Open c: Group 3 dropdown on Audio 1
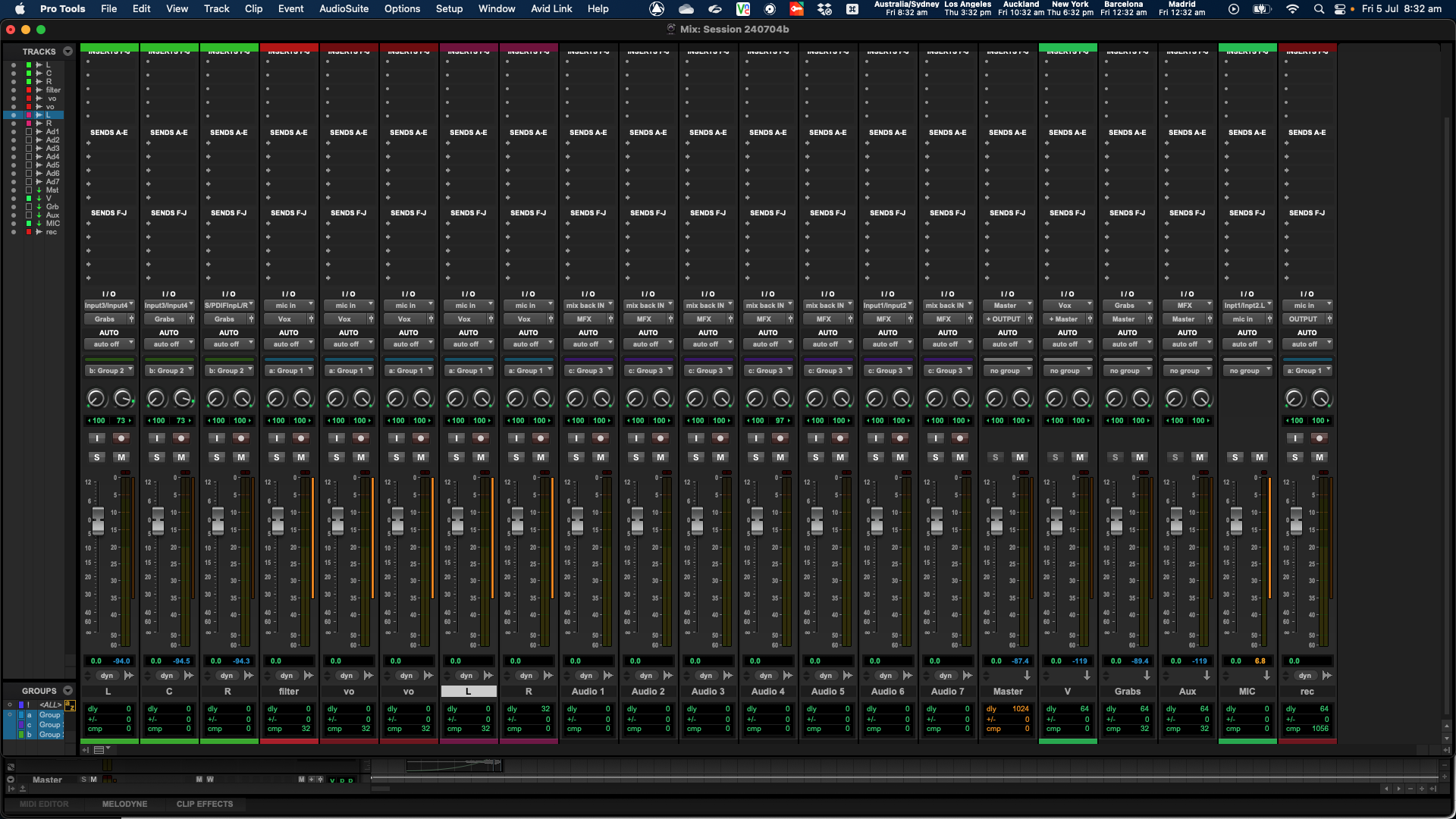This screenshot has height=819, width=1456. click(588, 371)
